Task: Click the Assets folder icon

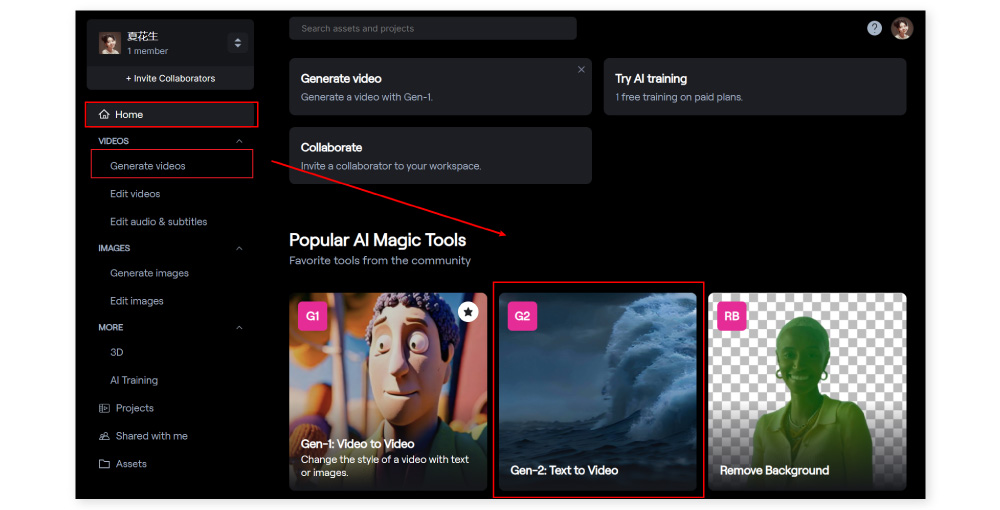Action: 104,464
